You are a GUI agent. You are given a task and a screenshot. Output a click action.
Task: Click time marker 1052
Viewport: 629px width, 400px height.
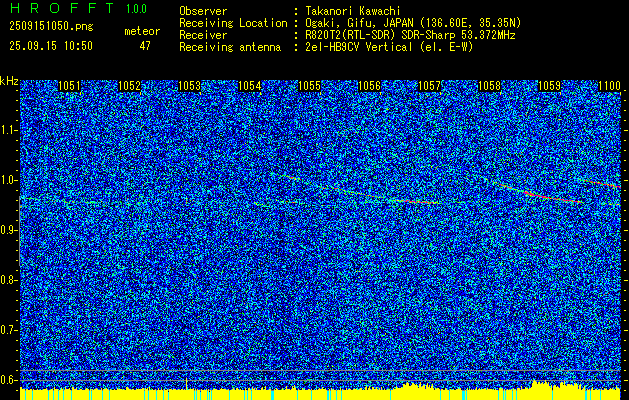click(x=129, y=86)
